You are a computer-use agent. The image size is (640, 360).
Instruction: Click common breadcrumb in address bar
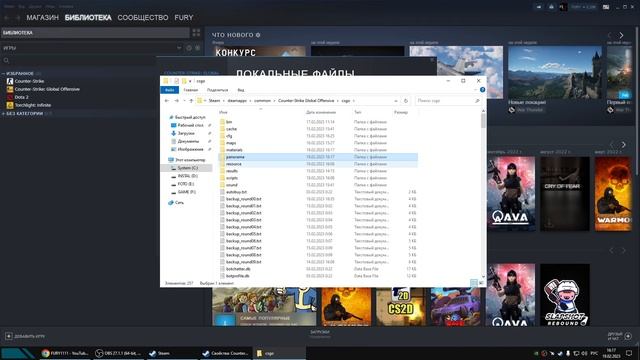point(262,100)
